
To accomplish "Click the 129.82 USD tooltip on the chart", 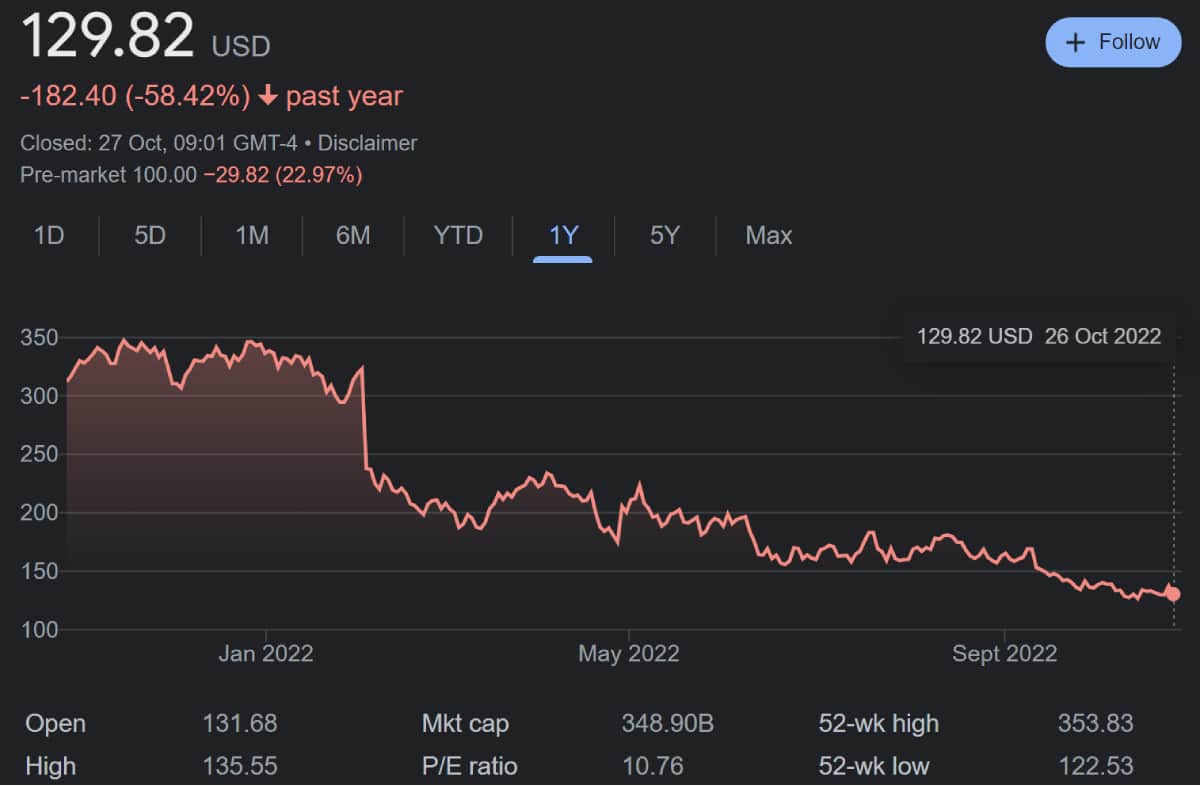I will point(1040,336).
